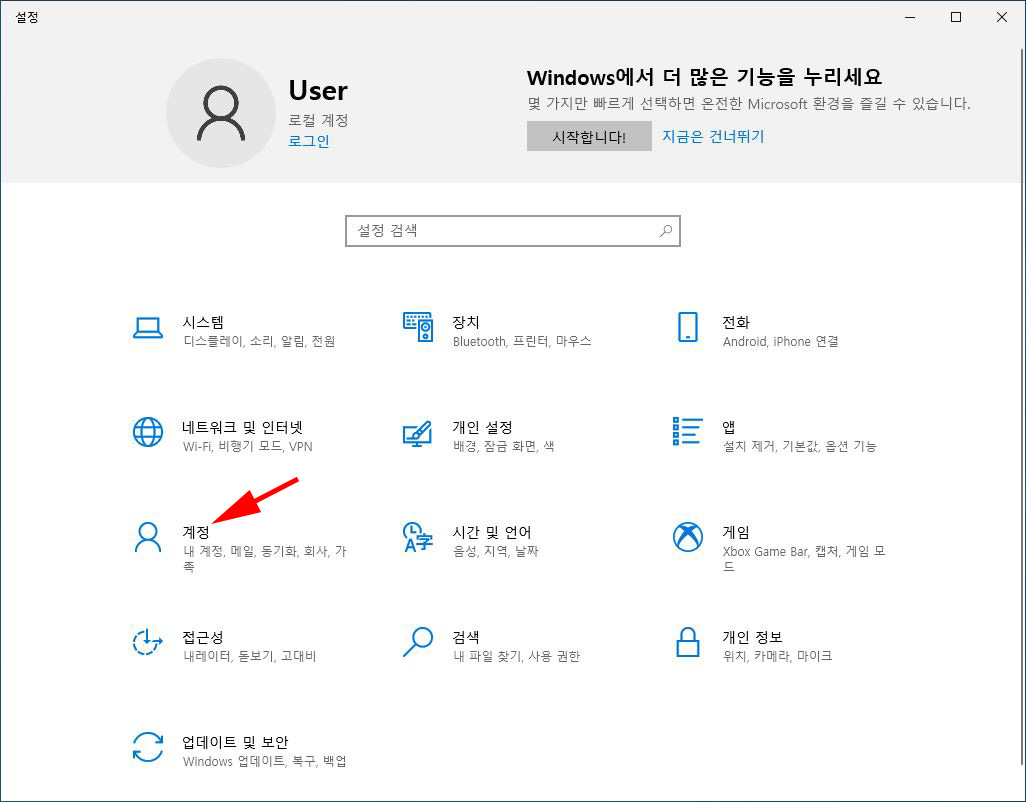Maximize the 설정 window

click(956, 17)
